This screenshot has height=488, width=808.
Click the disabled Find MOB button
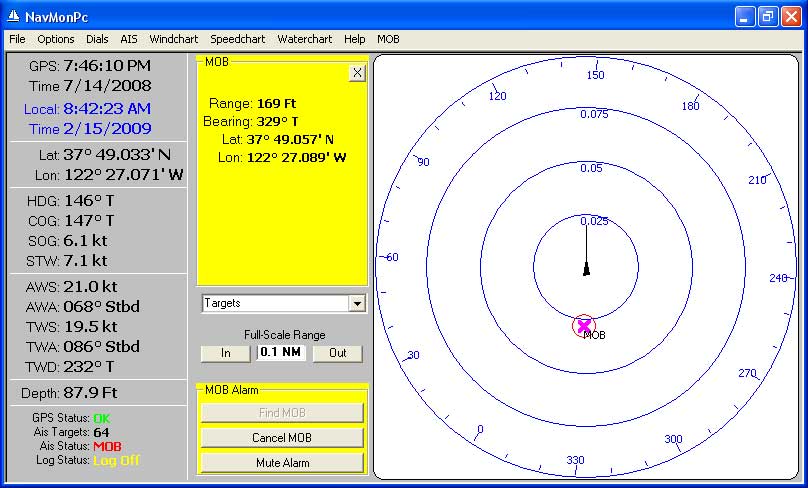click(282, 413)
